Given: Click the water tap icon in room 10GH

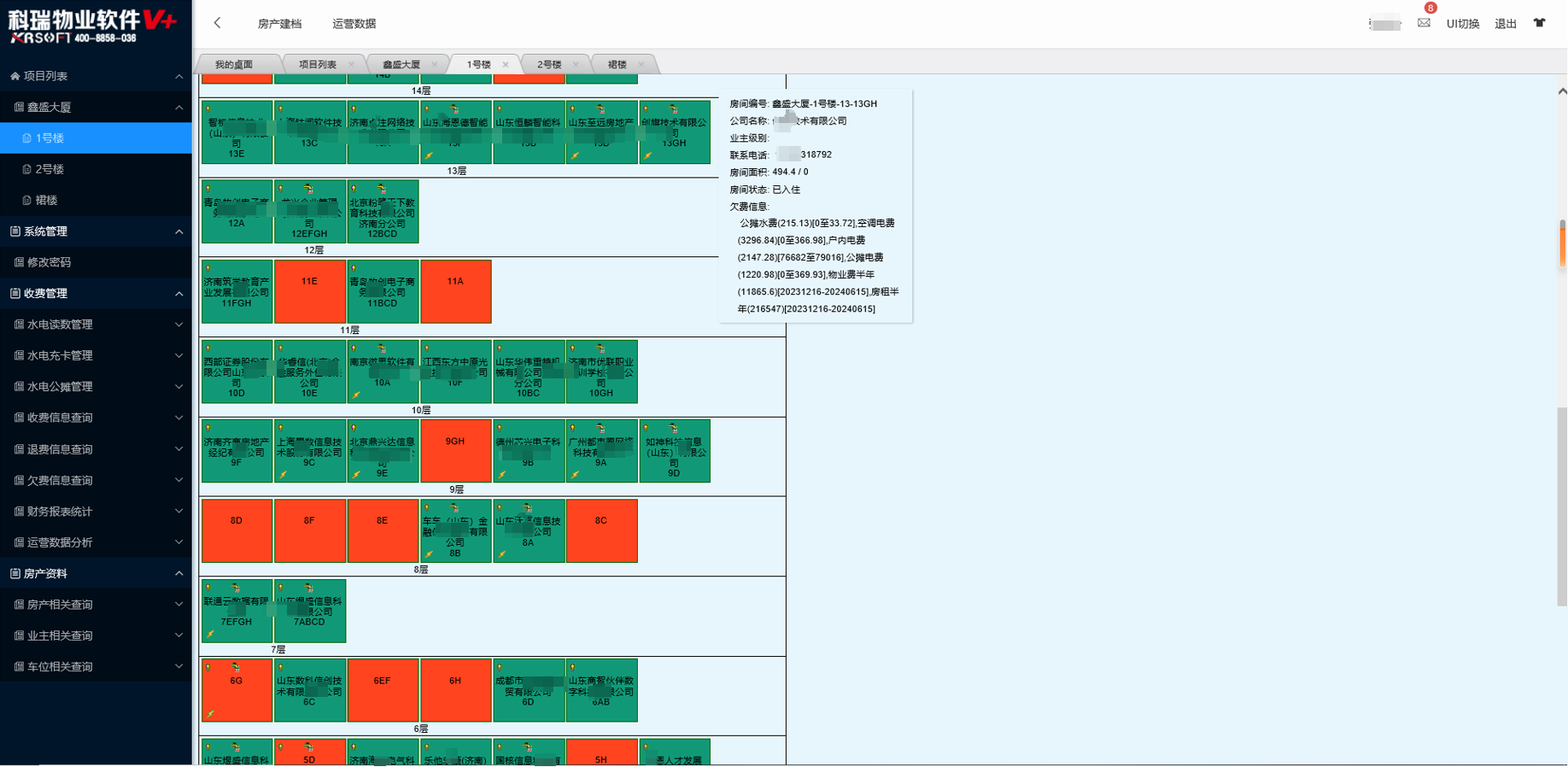Looking at the screenshot, I should pyautogui.click(x=600, y=348).
